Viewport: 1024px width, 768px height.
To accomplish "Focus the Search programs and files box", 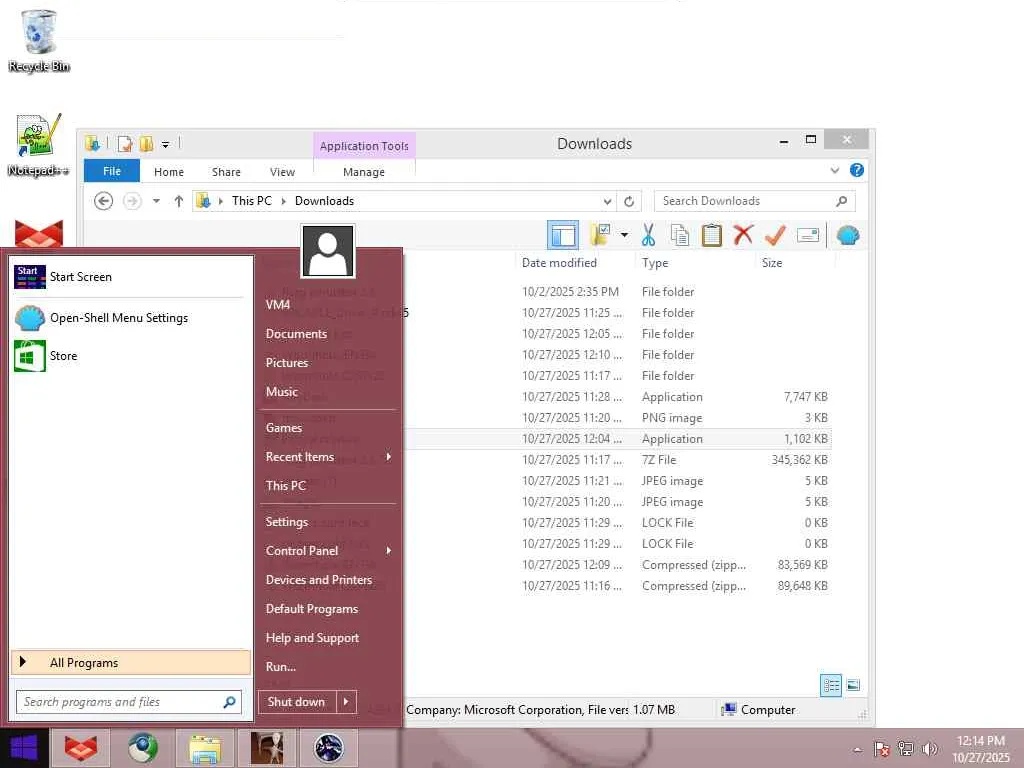I will click(129, 702).
